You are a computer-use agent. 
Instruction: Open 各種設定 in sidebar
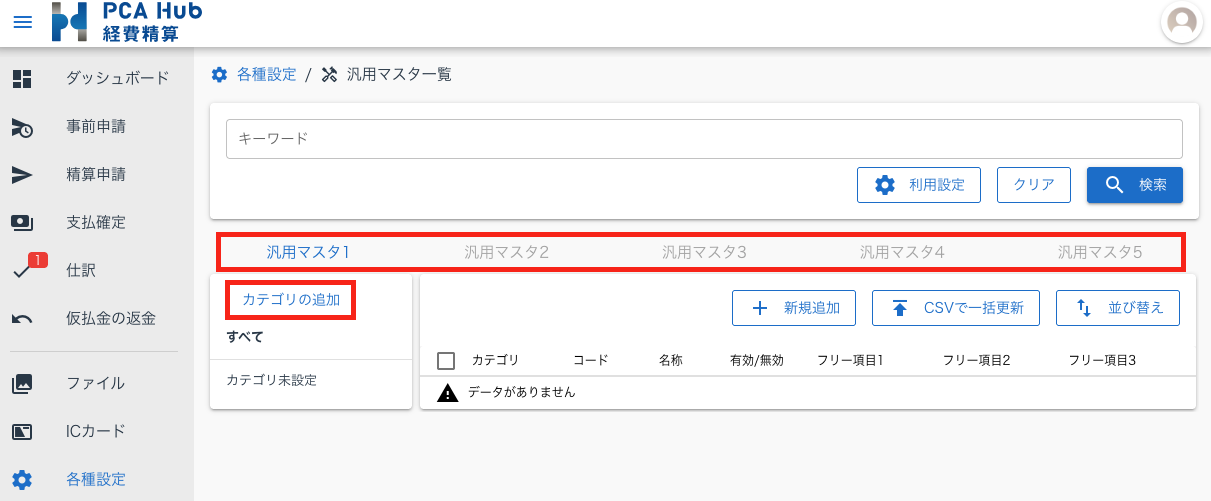pos(97,480)
